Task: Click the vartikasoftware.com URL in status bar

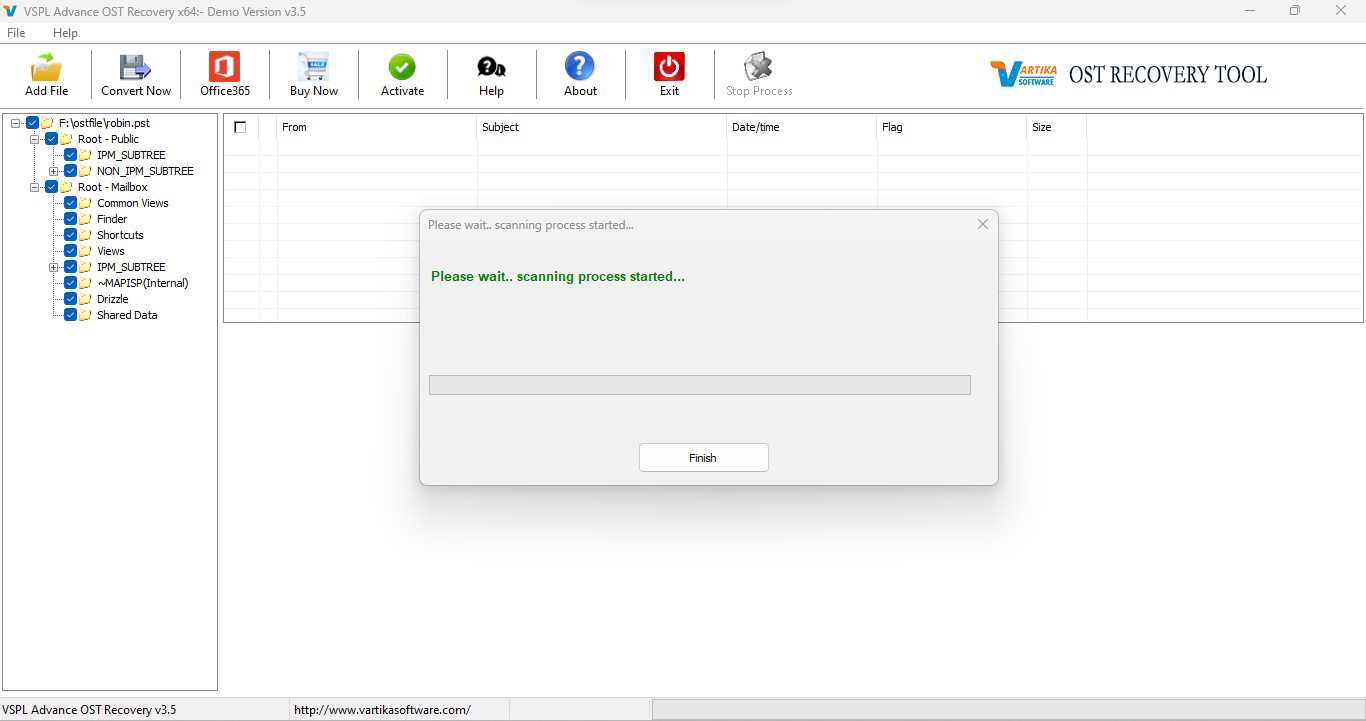Action: pos(382,710)
